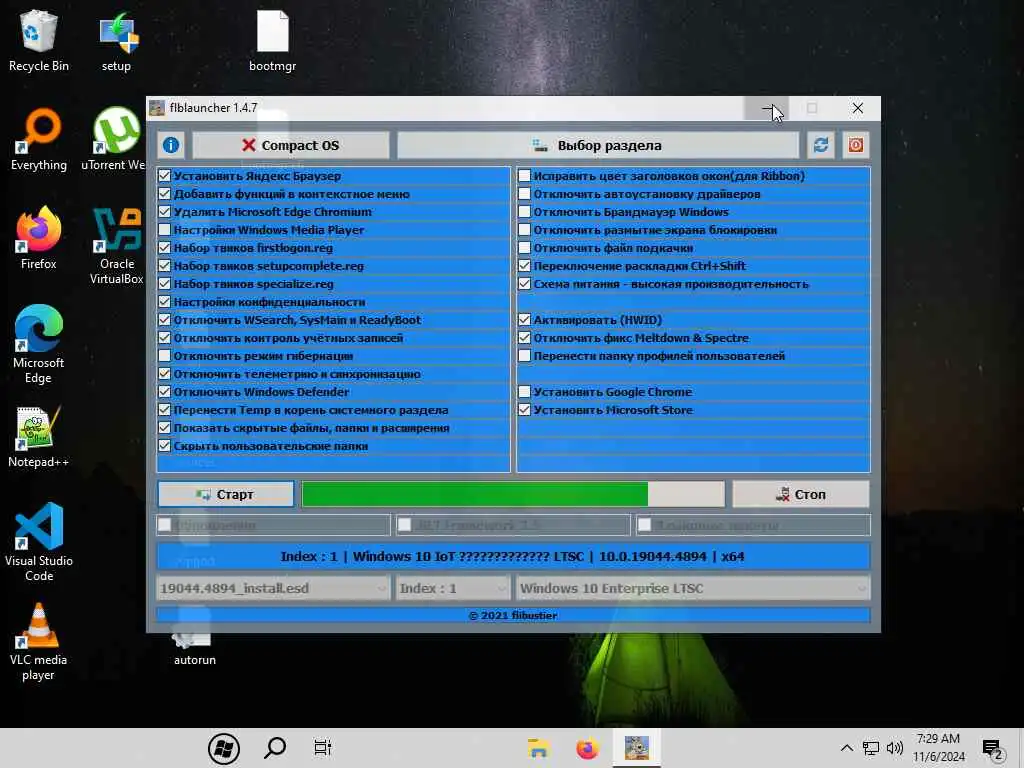Open the Recycle Bin desktop icon
Screen dimensions: 1024x768
click(x=39, y=41)
